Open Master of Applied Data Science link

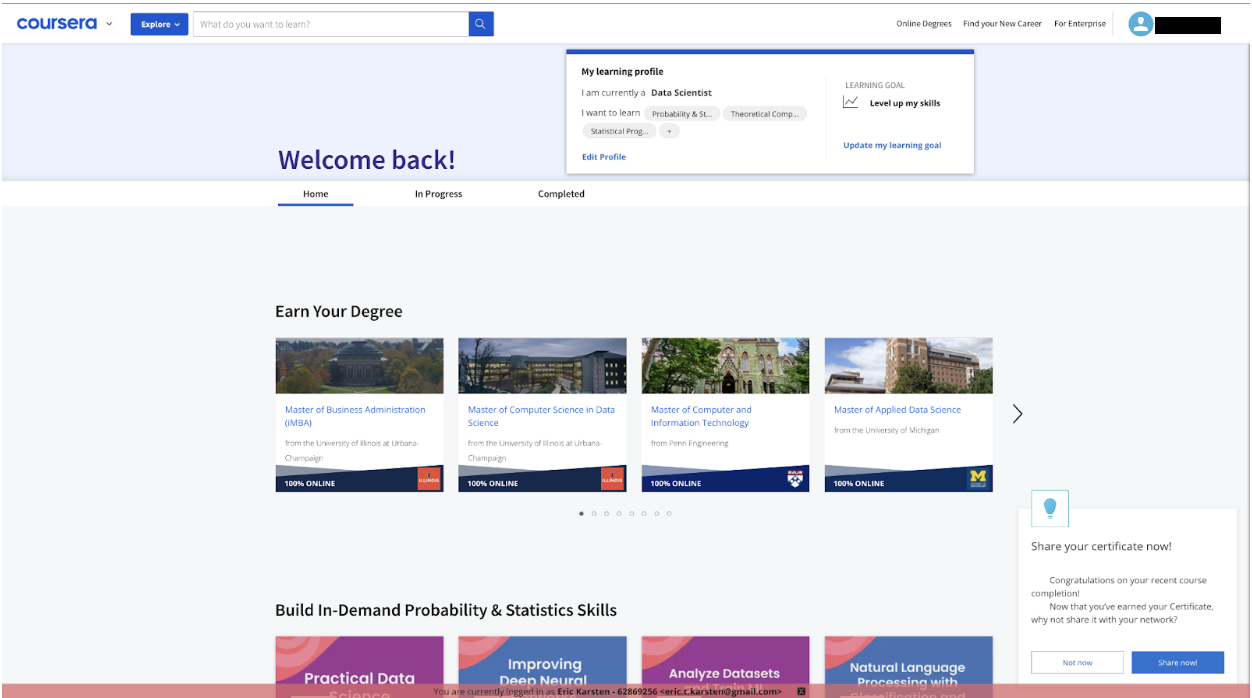click(x=897, y=410)
